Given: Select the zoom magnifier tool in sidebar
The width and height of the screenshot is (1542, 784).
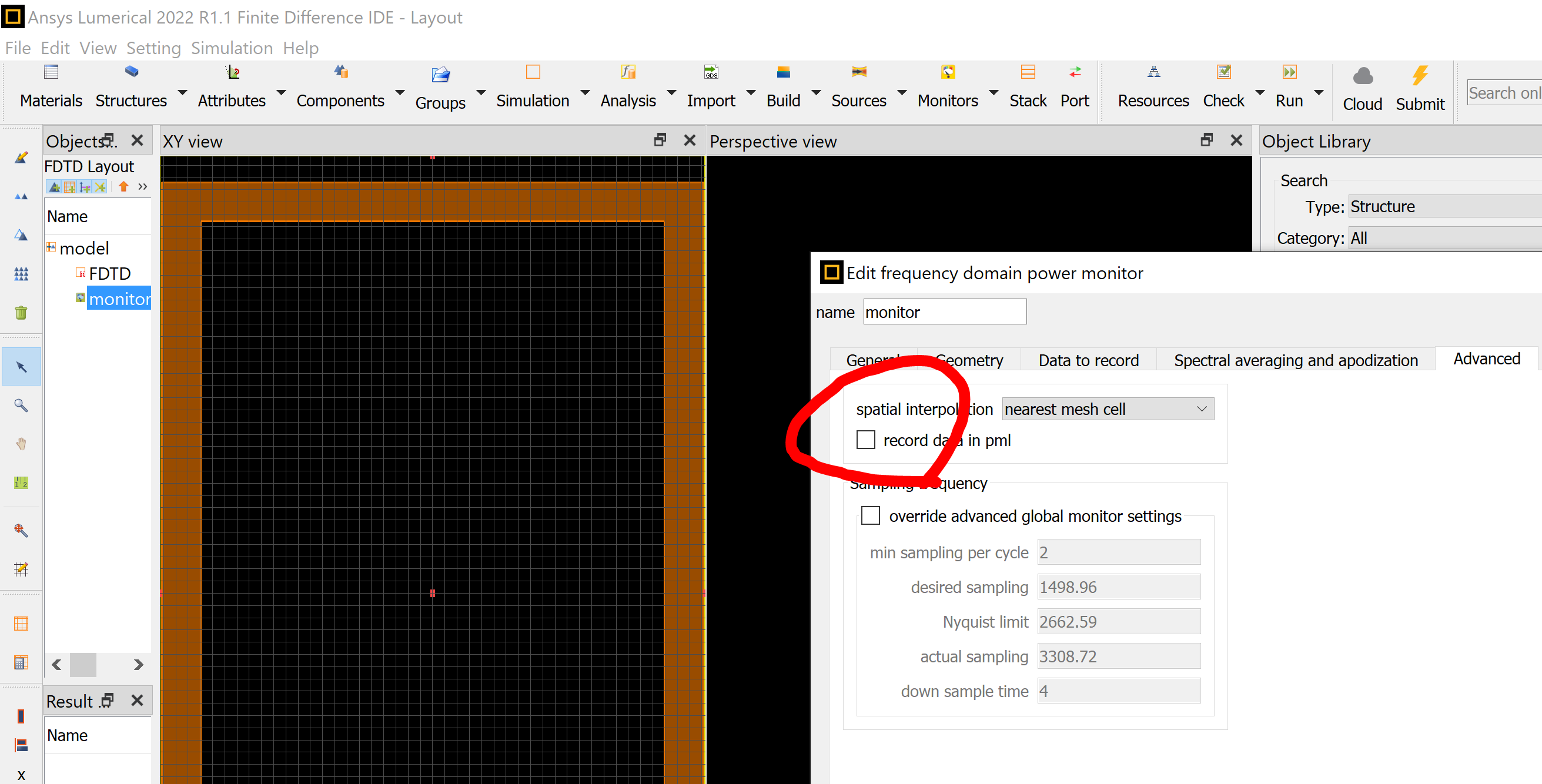Looking at the screenshot, I should pyautogui.click(x=21, y=406).
